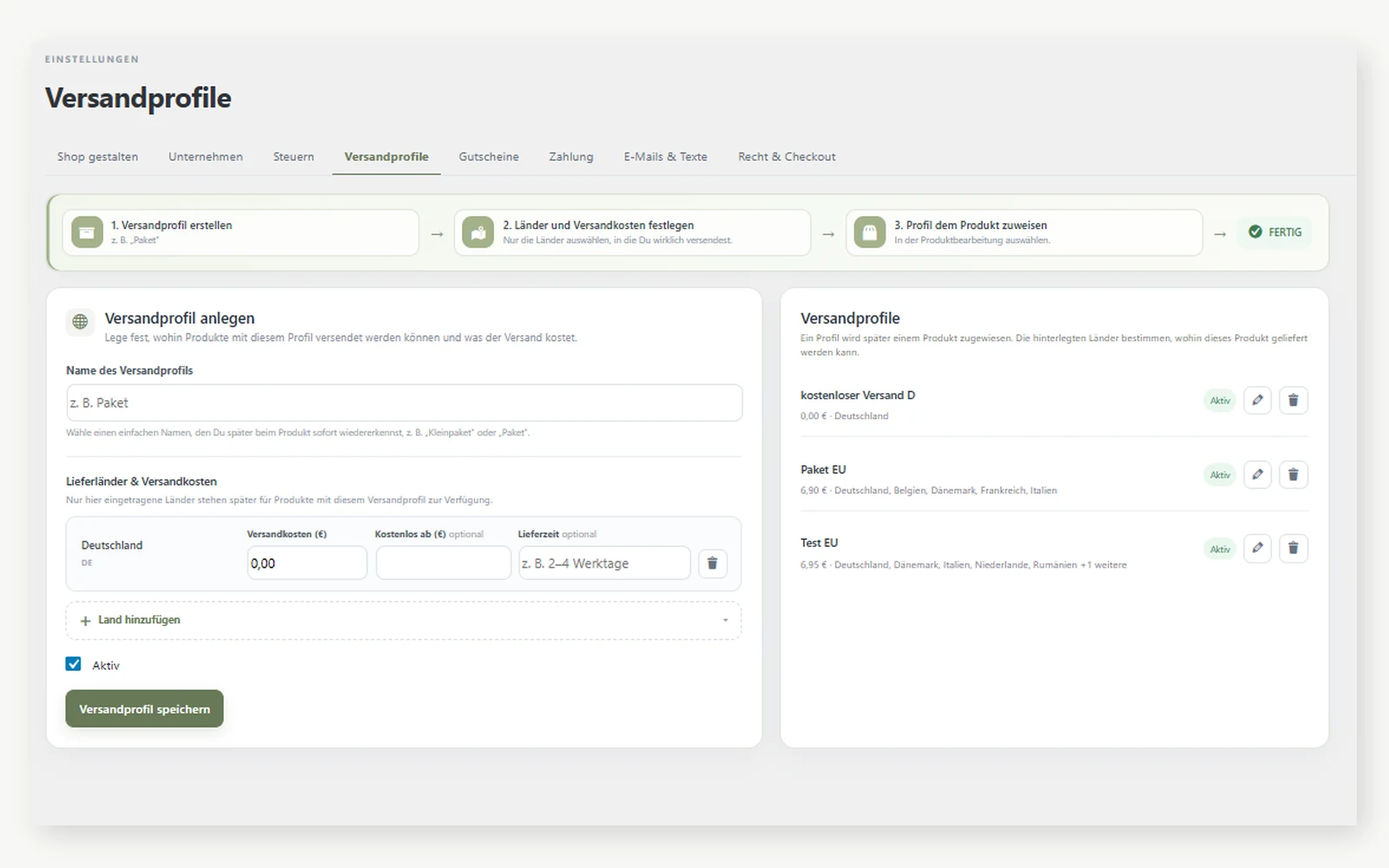Select the Versandprofile tab
This screenshot has width=1389, height=868.
click(x=386, y=157)
